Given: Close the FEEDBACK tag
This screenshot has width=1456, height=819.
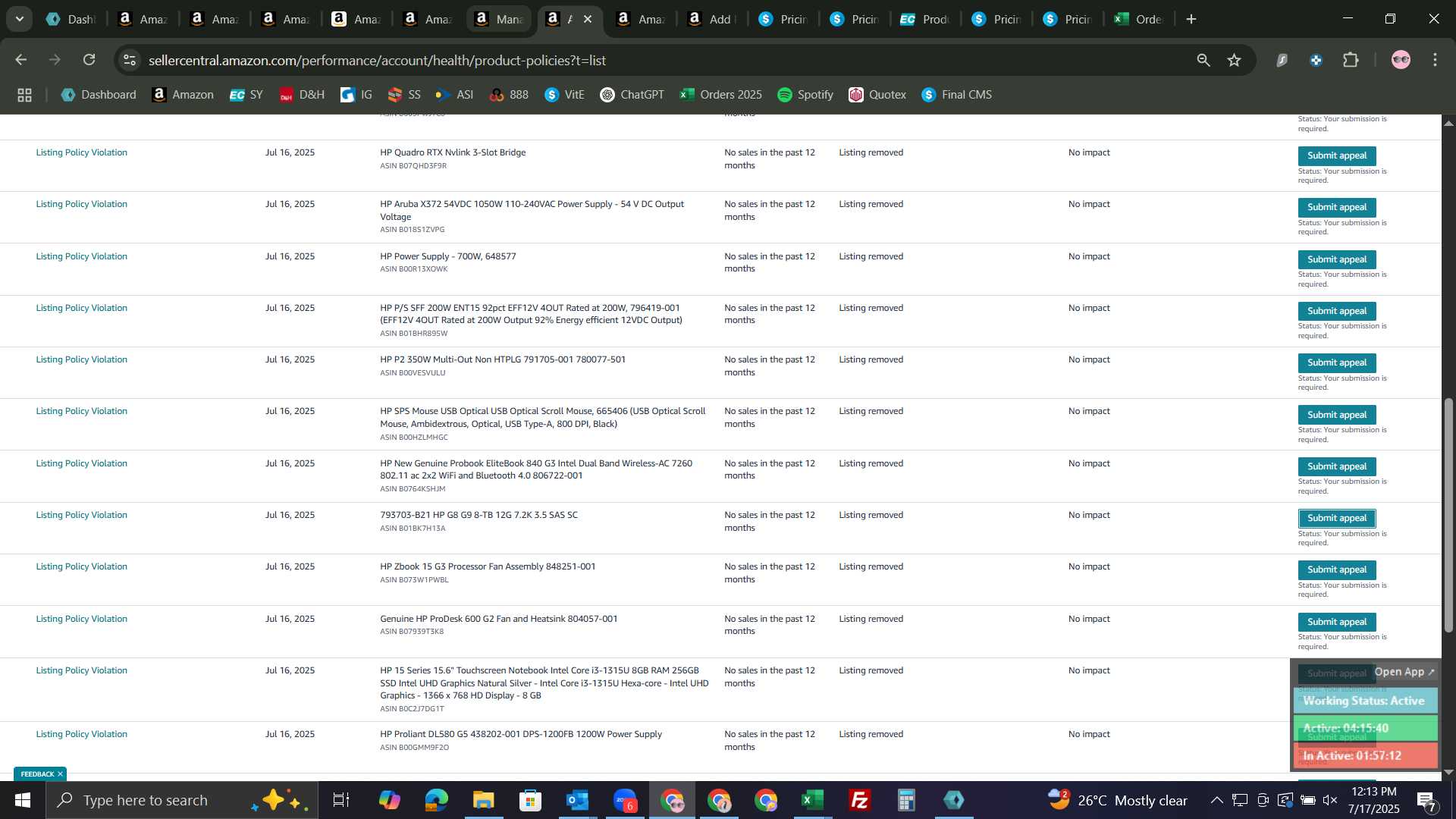Looking at the screenshot, I should click(x=60, y=774).
